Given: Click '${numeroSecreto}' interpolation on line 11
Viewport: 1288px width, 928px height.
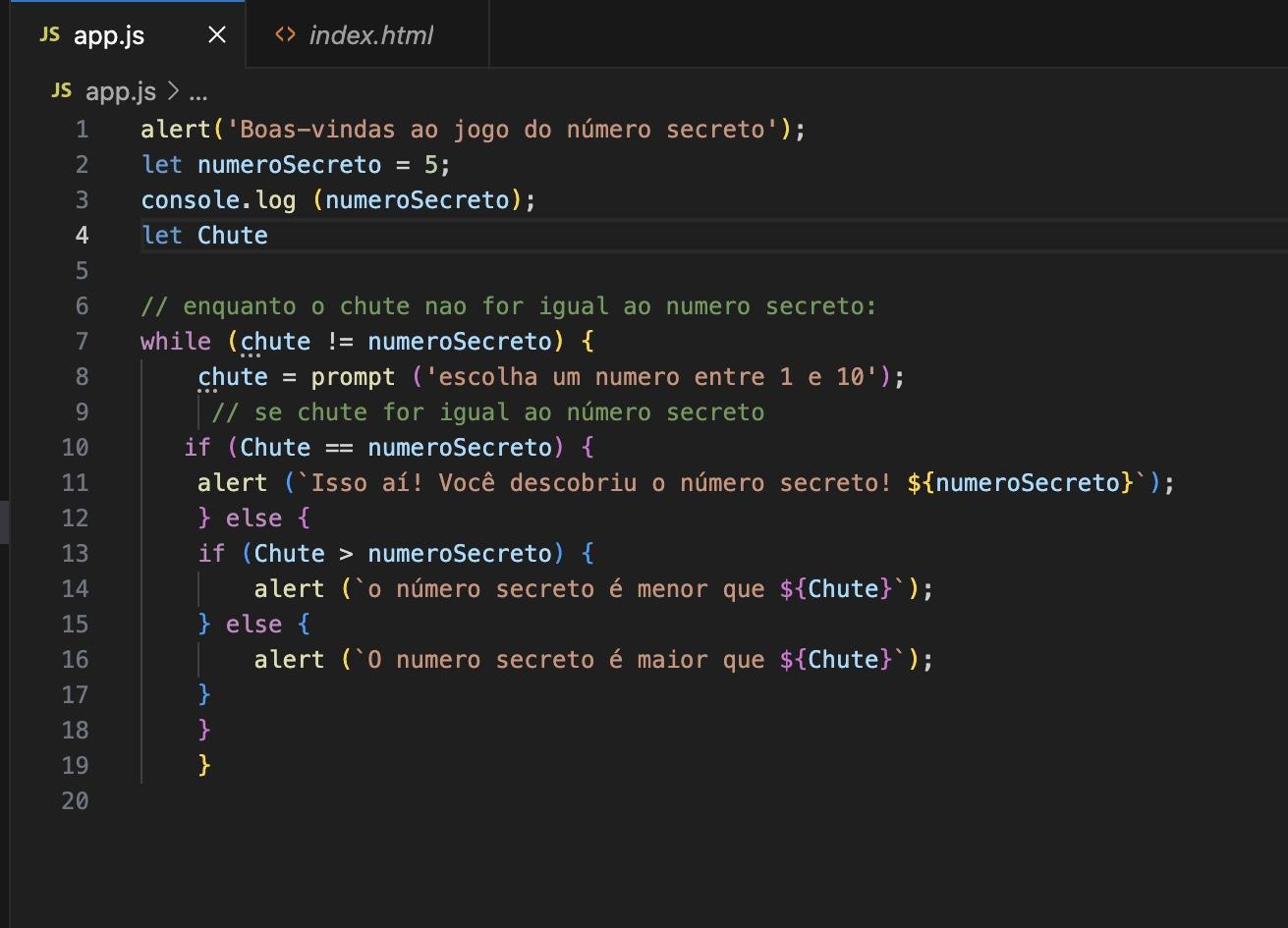Looking at the screenshot, I should 1020,483.
